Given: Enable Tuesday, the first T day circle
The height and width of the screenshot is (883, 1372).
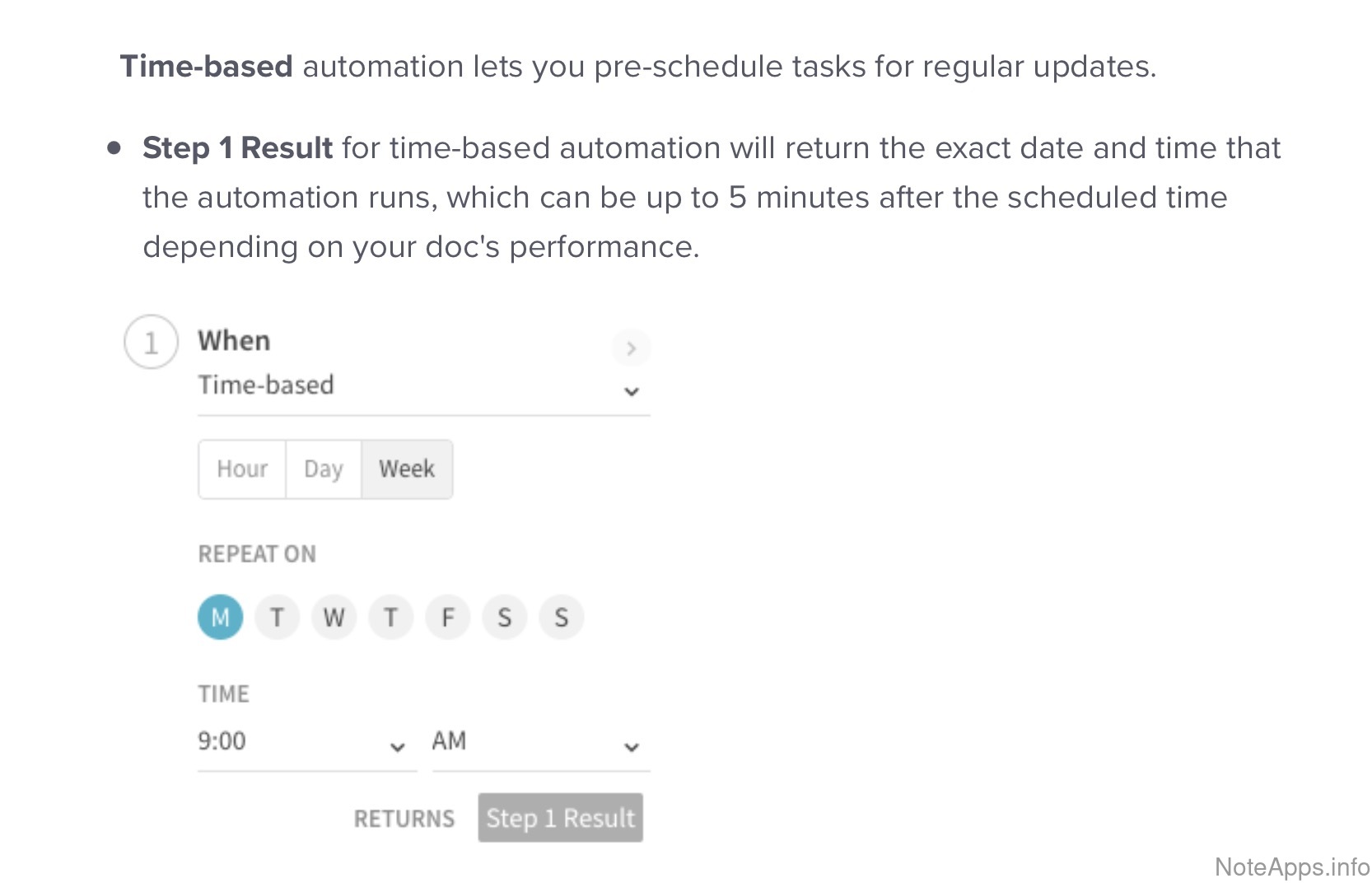Looking at the screenshot, I should point(277,618).
